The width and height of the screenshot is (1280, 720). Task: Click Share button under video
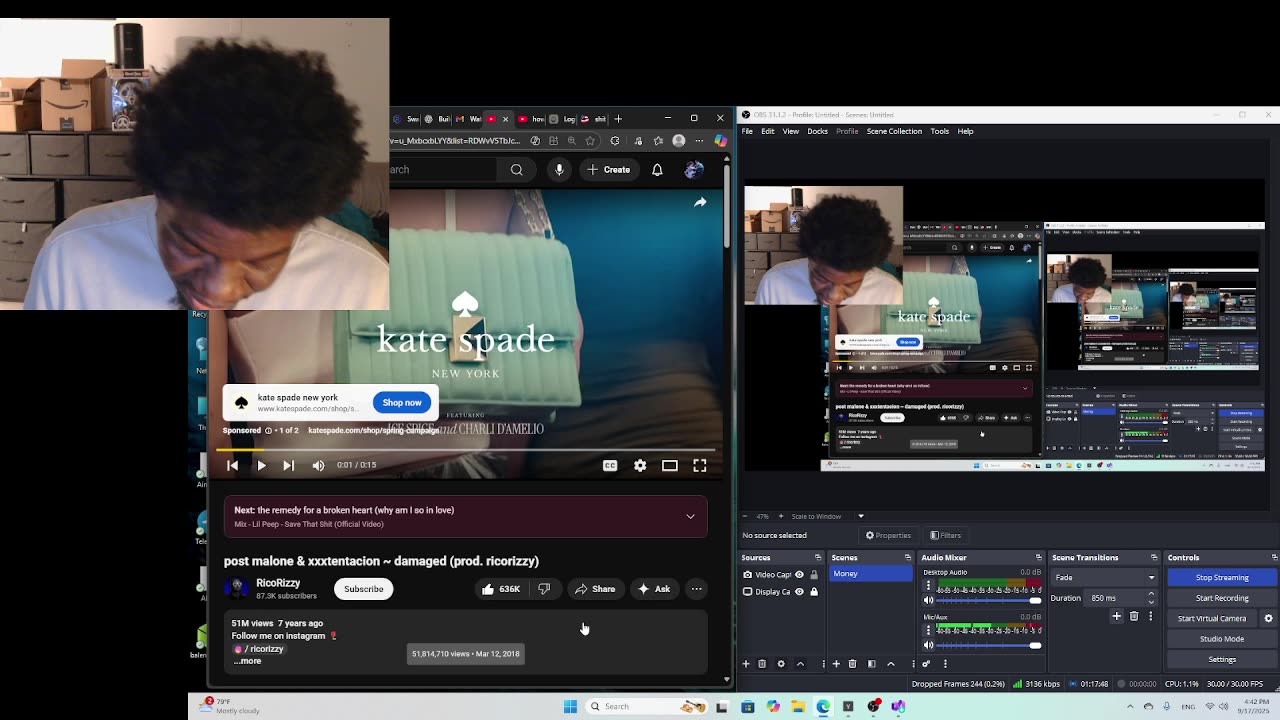tap(595, 589)
